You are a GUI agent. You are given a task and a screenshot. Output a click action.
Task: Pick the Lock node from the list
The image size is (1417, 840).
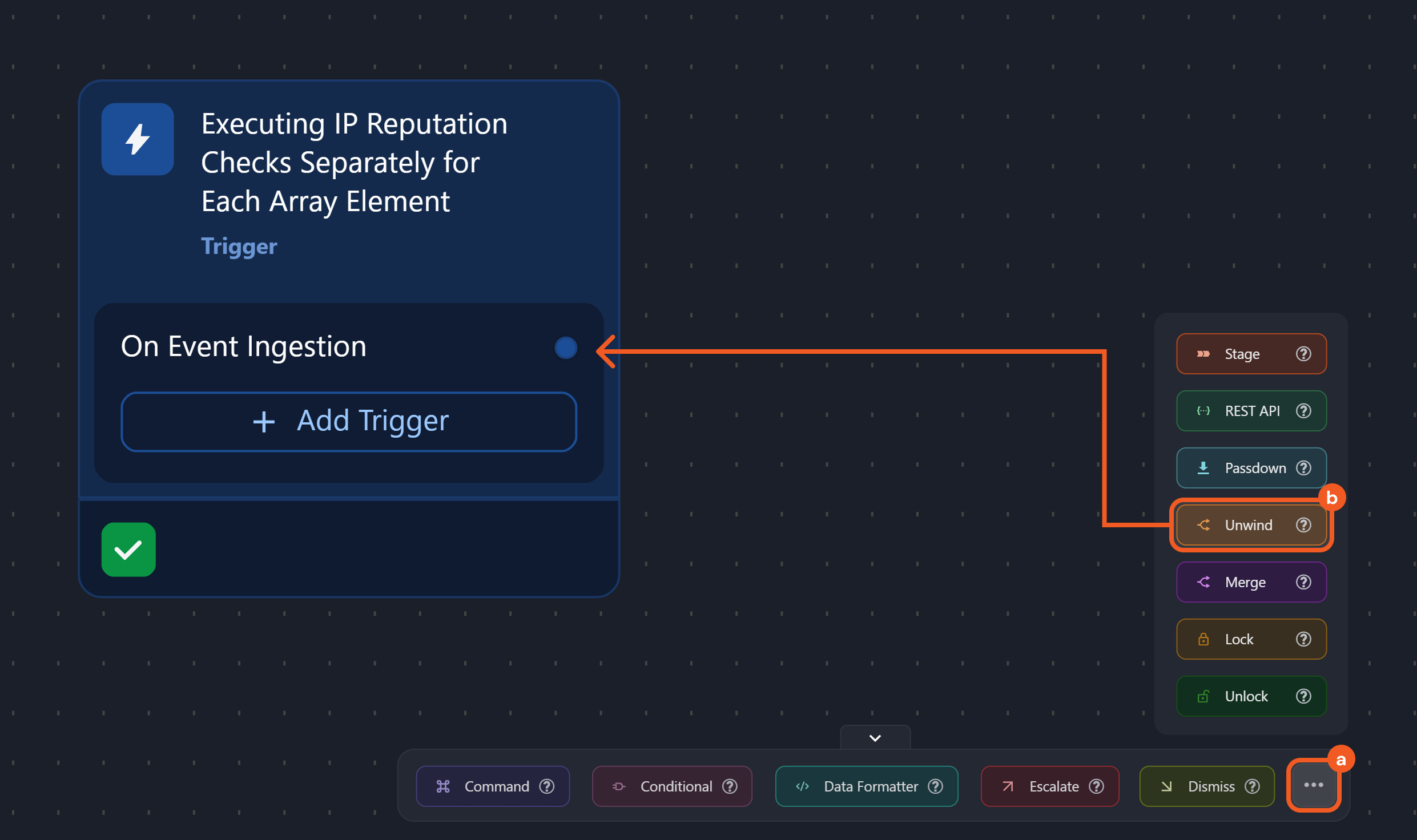pyautogui.click(x=1239, y=639)
